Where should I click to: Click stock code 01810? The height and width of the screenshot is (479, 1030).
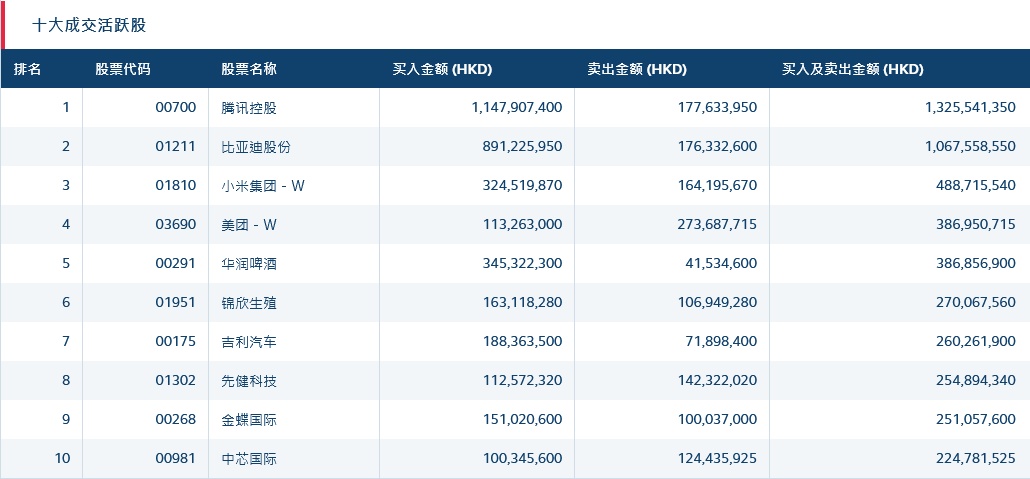tap(175, 185)
